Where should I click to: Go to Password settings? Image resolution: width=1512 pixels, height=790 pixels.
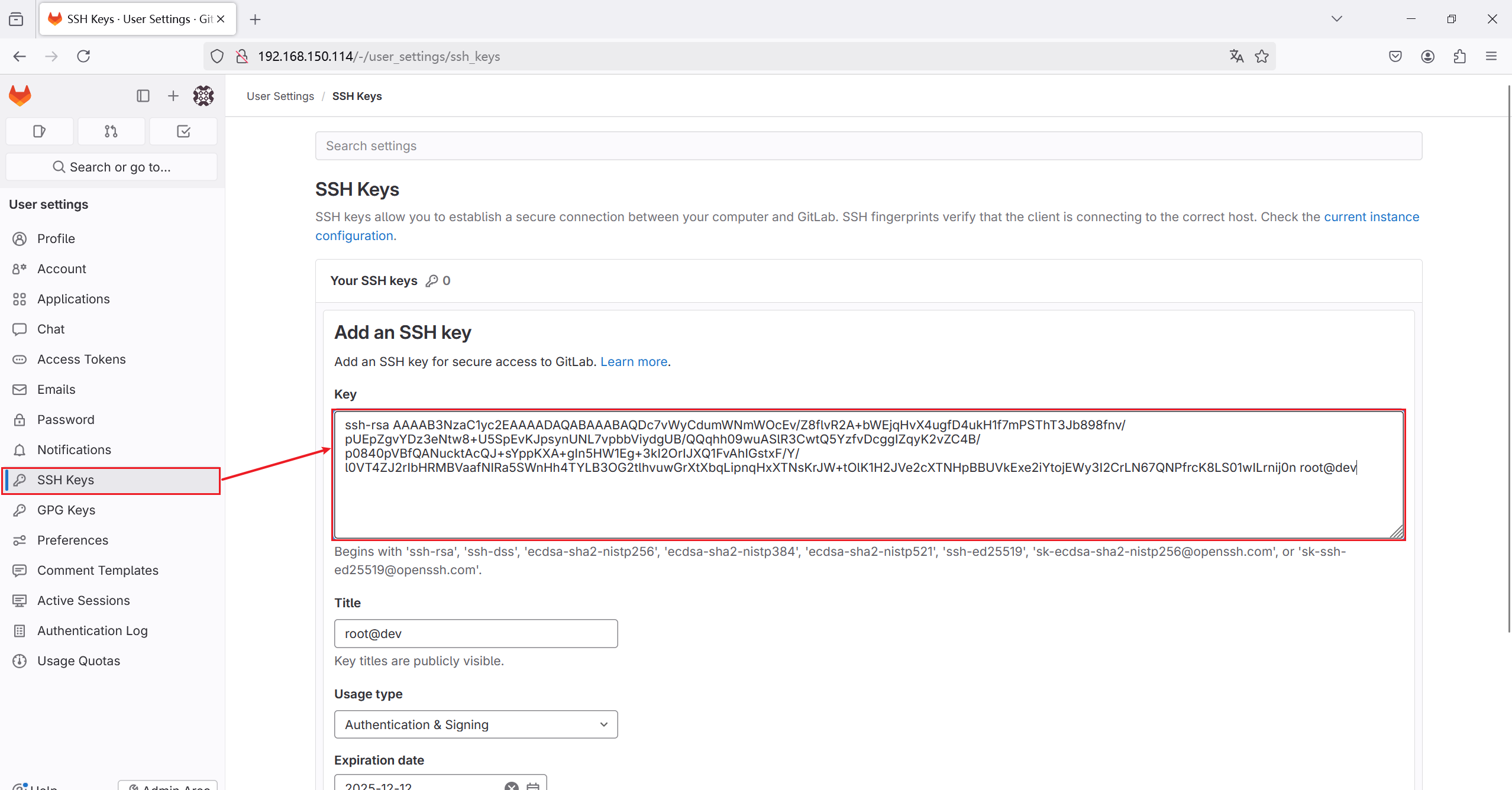coord(111,419)
